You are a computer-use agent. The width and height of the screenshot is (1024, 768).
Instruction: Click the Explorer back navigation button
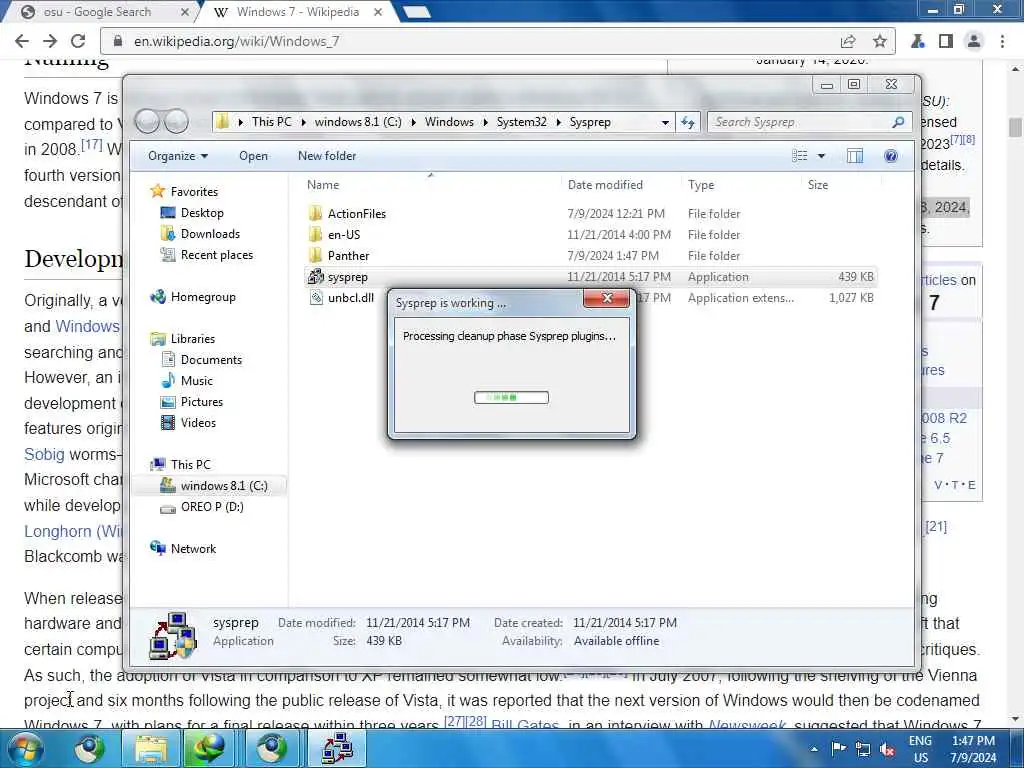147,121
